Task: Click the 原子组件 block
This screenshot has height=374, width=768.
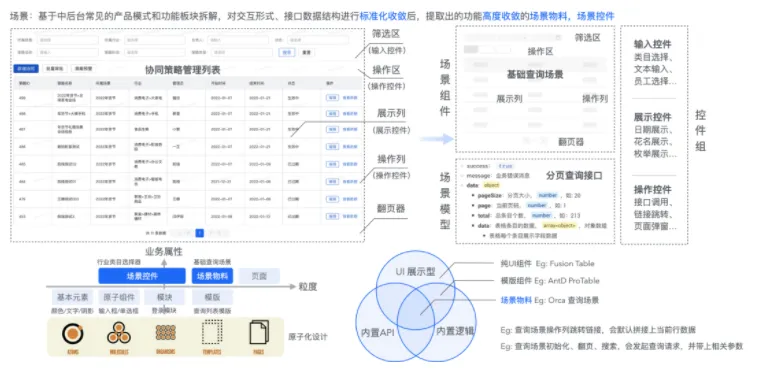Action: pos(119,297)
